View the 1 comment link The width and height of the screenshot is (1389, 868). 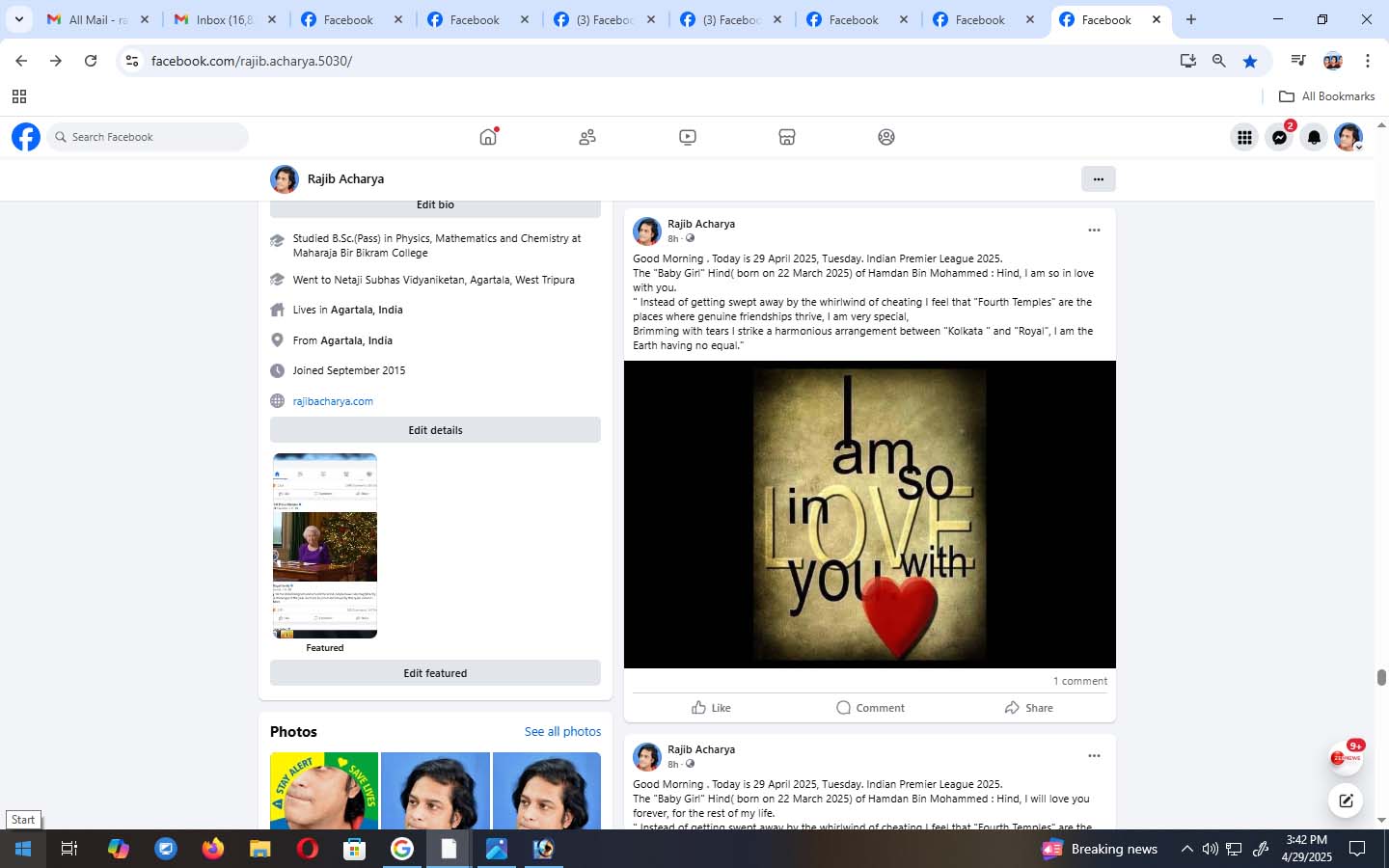coord(1079,681)
